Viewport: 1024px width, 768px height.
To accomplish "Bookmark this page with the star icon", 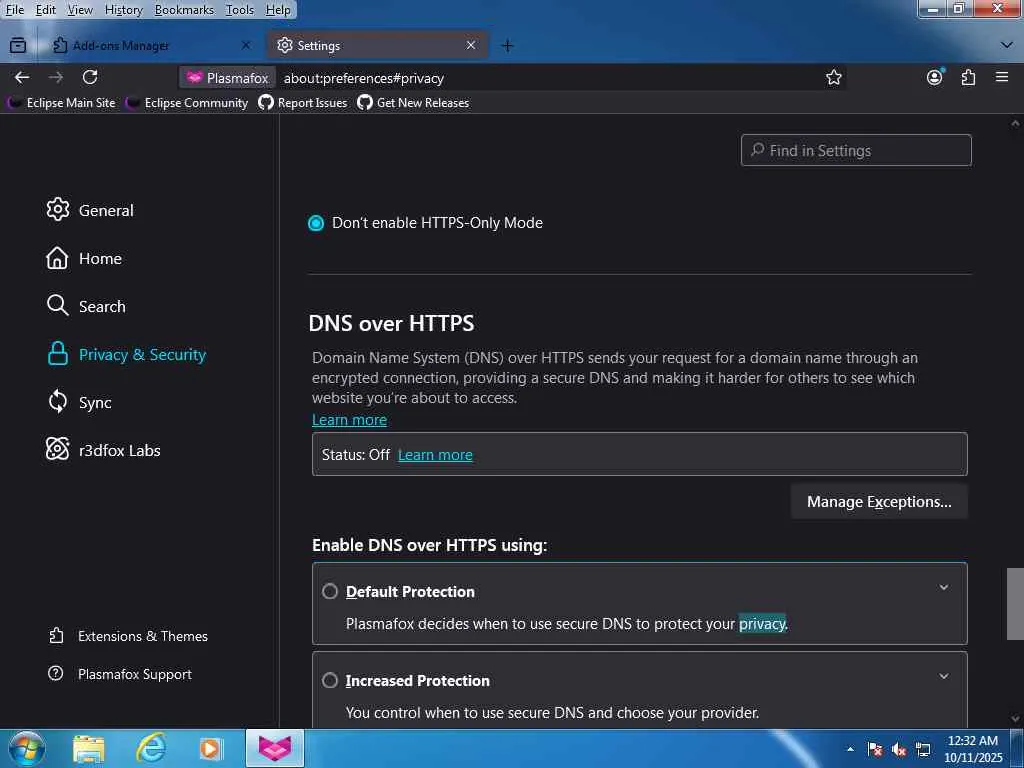I will [x=833, y=78].
